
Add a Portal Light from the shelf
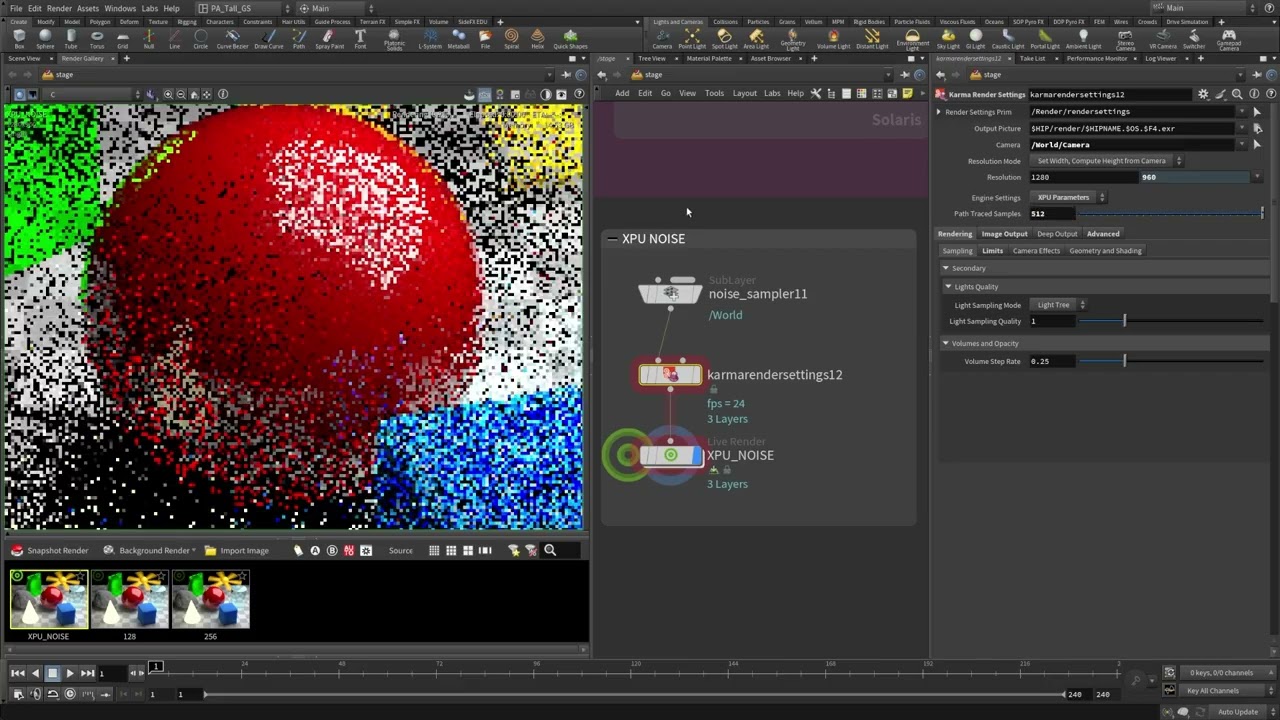point(1045,39)
